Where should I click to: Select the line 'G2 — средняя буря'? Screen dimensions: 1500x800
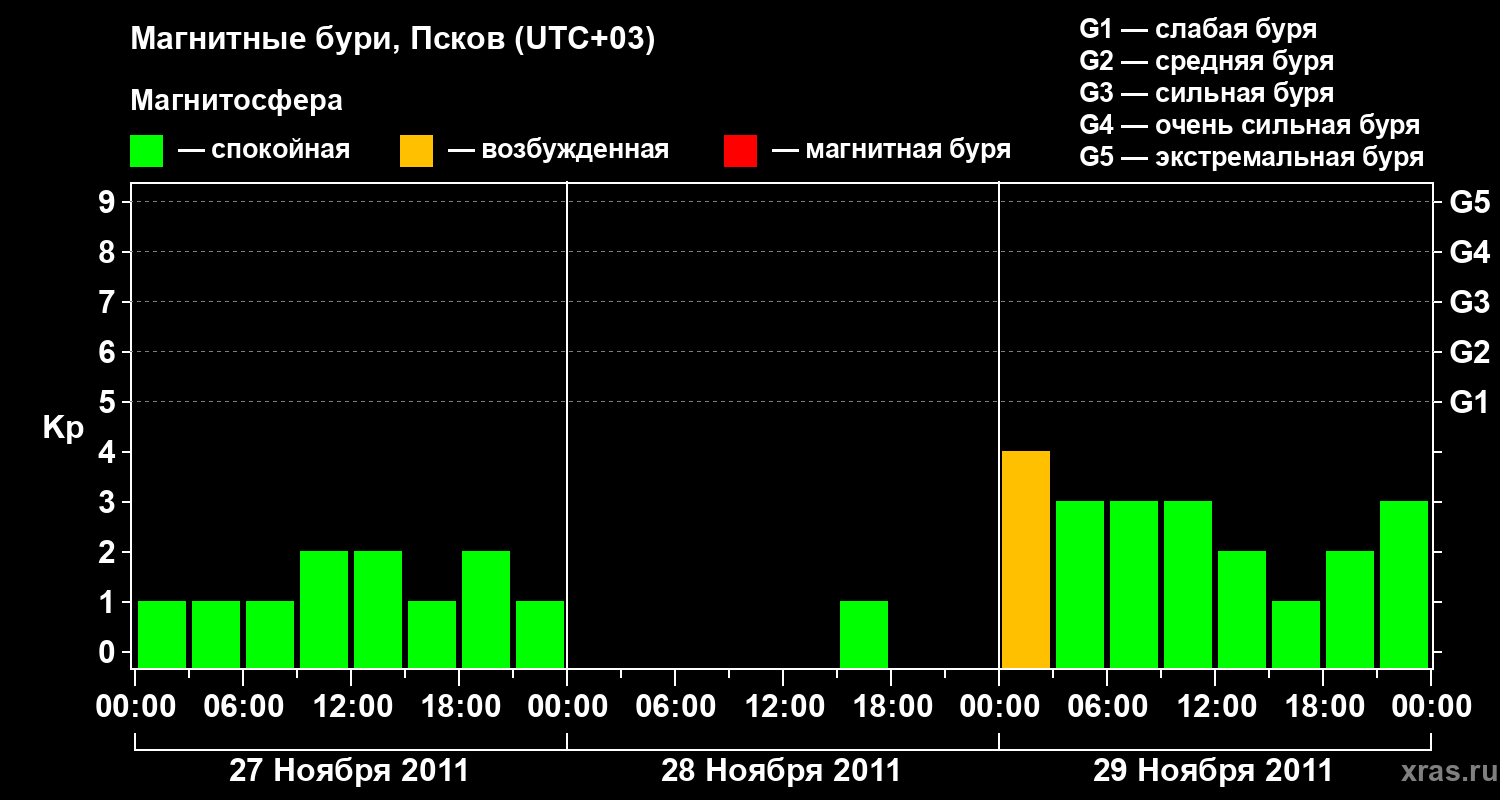pyautogui.click(x=1207, y=61)
